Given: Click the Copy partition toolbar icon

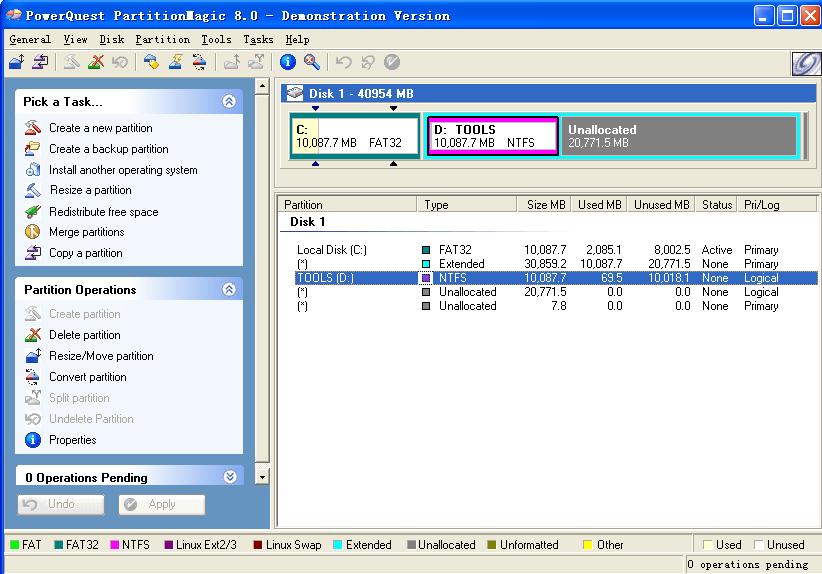Looking at the screenshot, I should click(x=40, y=62).
